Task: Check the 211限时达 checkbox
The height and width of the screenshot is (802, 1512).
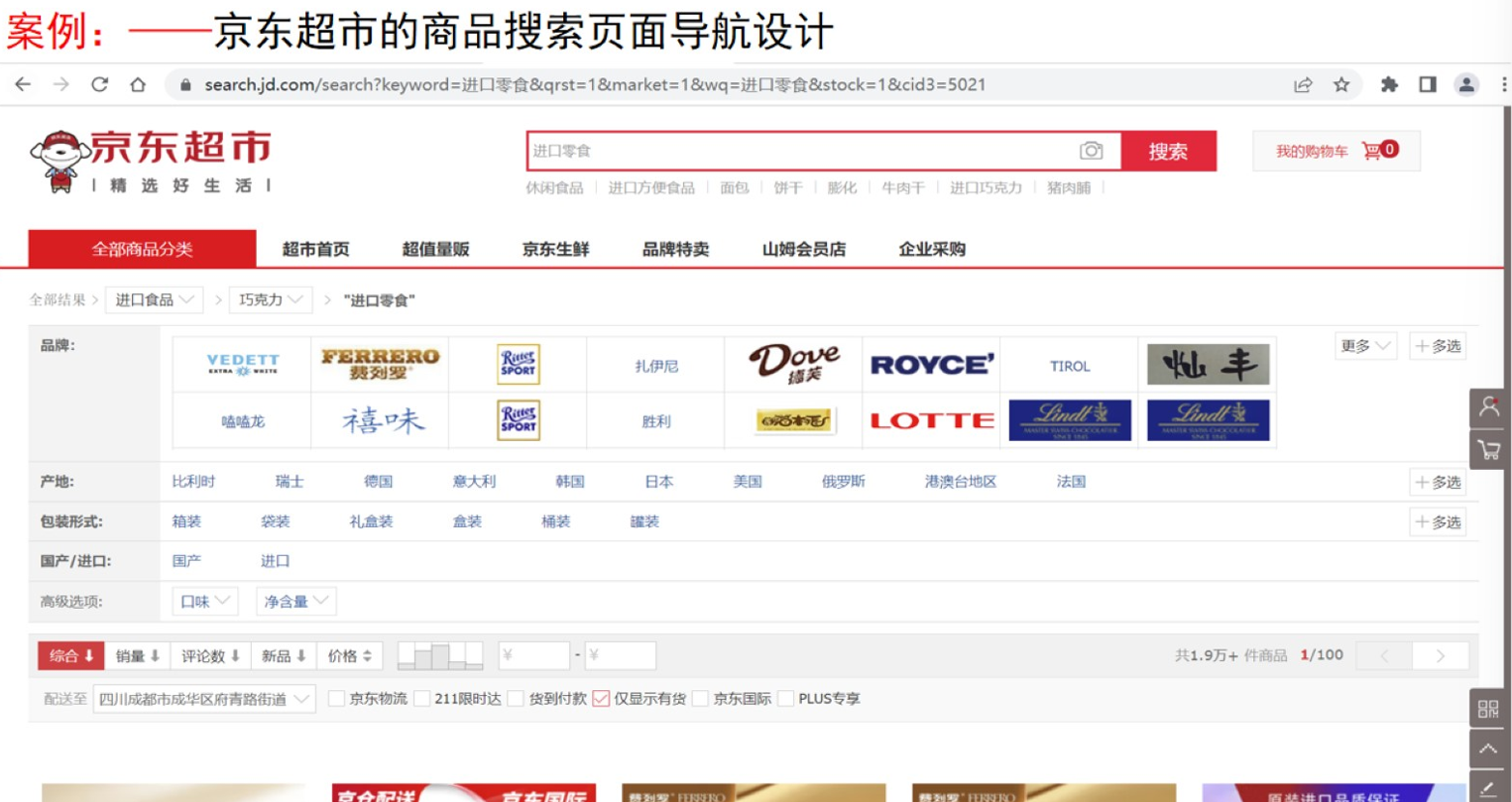Action: tap(421, 699)
